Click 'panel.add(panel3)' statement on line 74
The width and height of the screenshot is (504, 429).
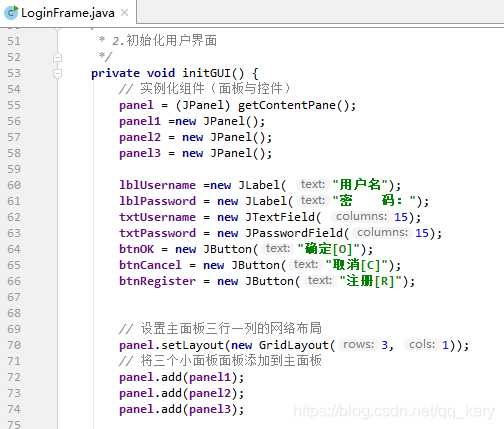click(182, 409)
